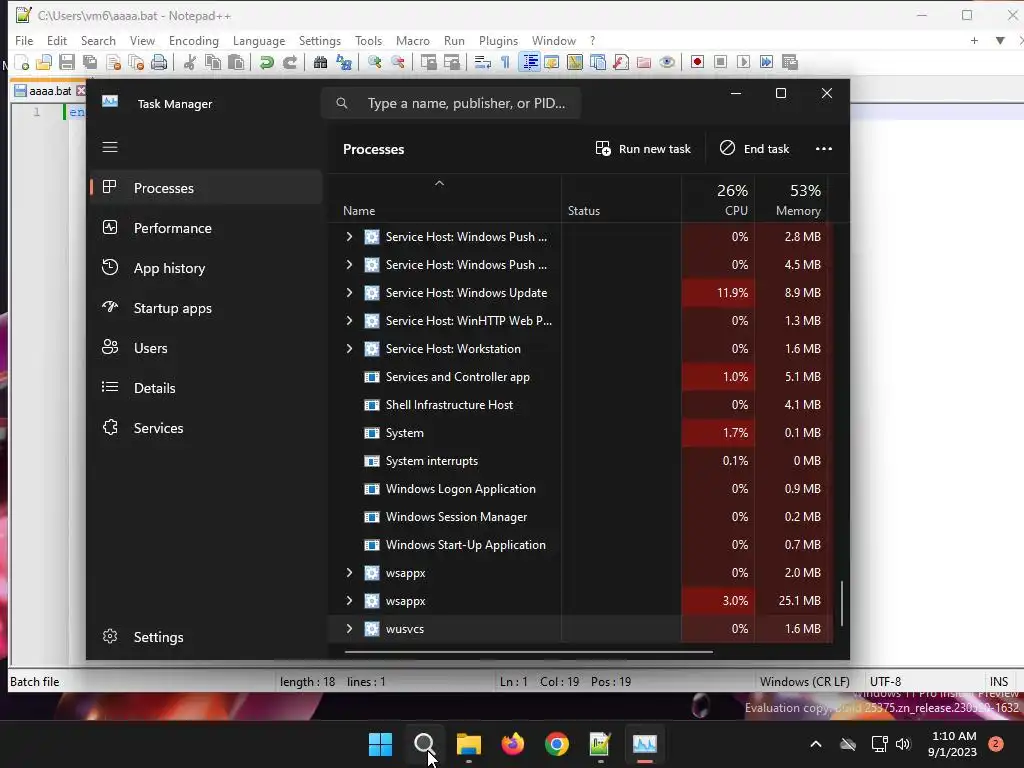The image size is (1024, 768).
Task: Open App history in Task Manager
Action: (204, 268)
